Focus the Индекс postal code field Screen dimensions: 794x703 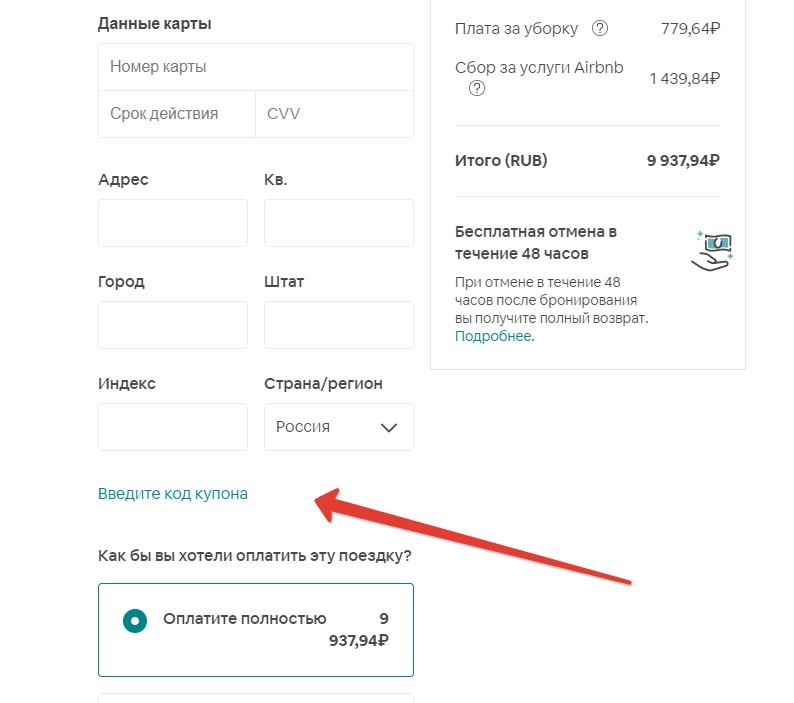[173, 427]
